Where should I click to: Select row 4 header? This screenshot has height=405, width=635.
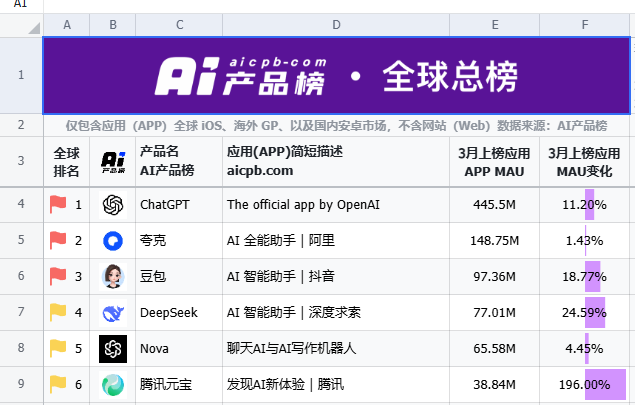pos(21,204)
